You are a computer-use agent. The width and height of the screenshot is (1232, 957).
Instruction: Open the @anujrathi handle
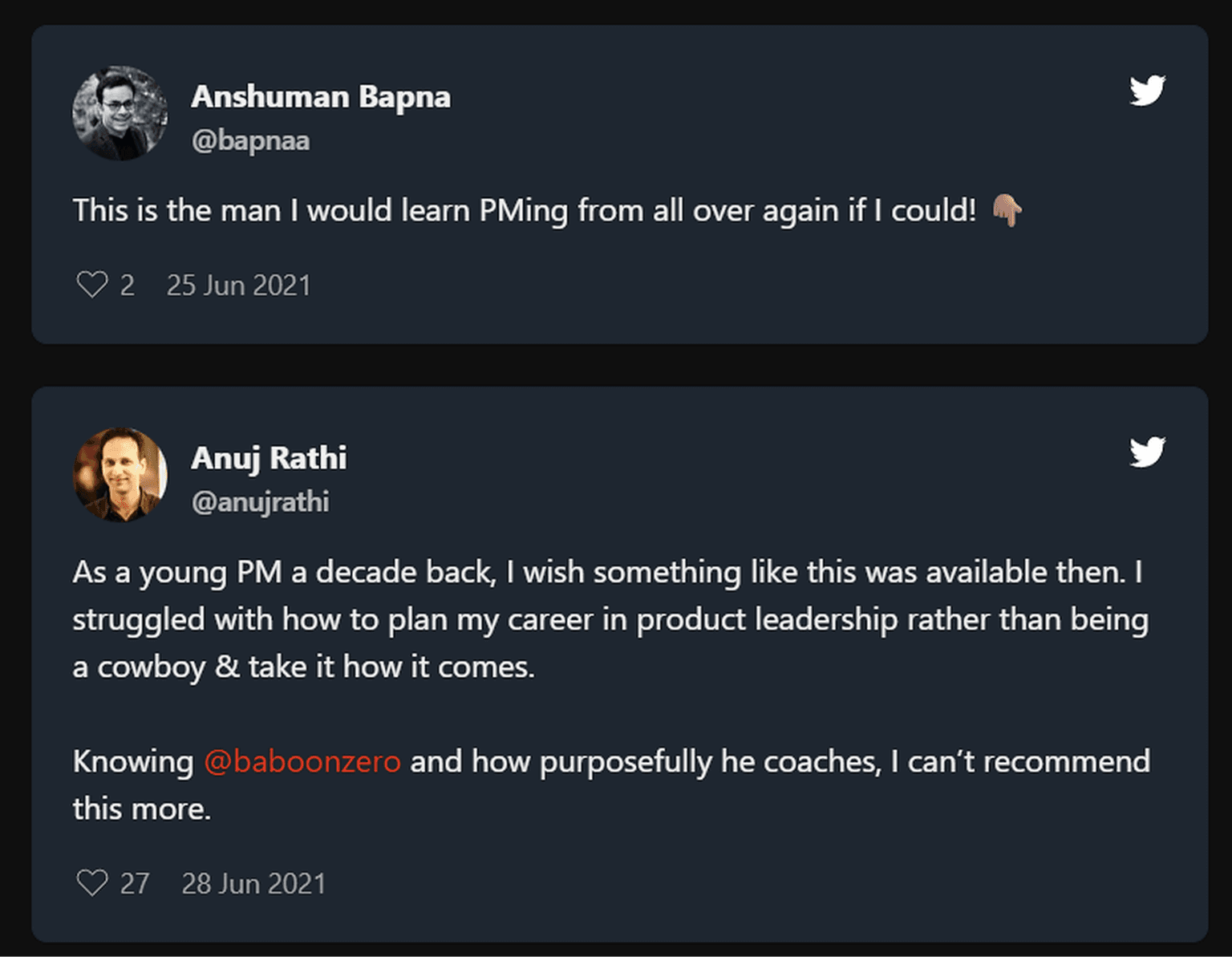pyautogui.click(x=260, y=503)
